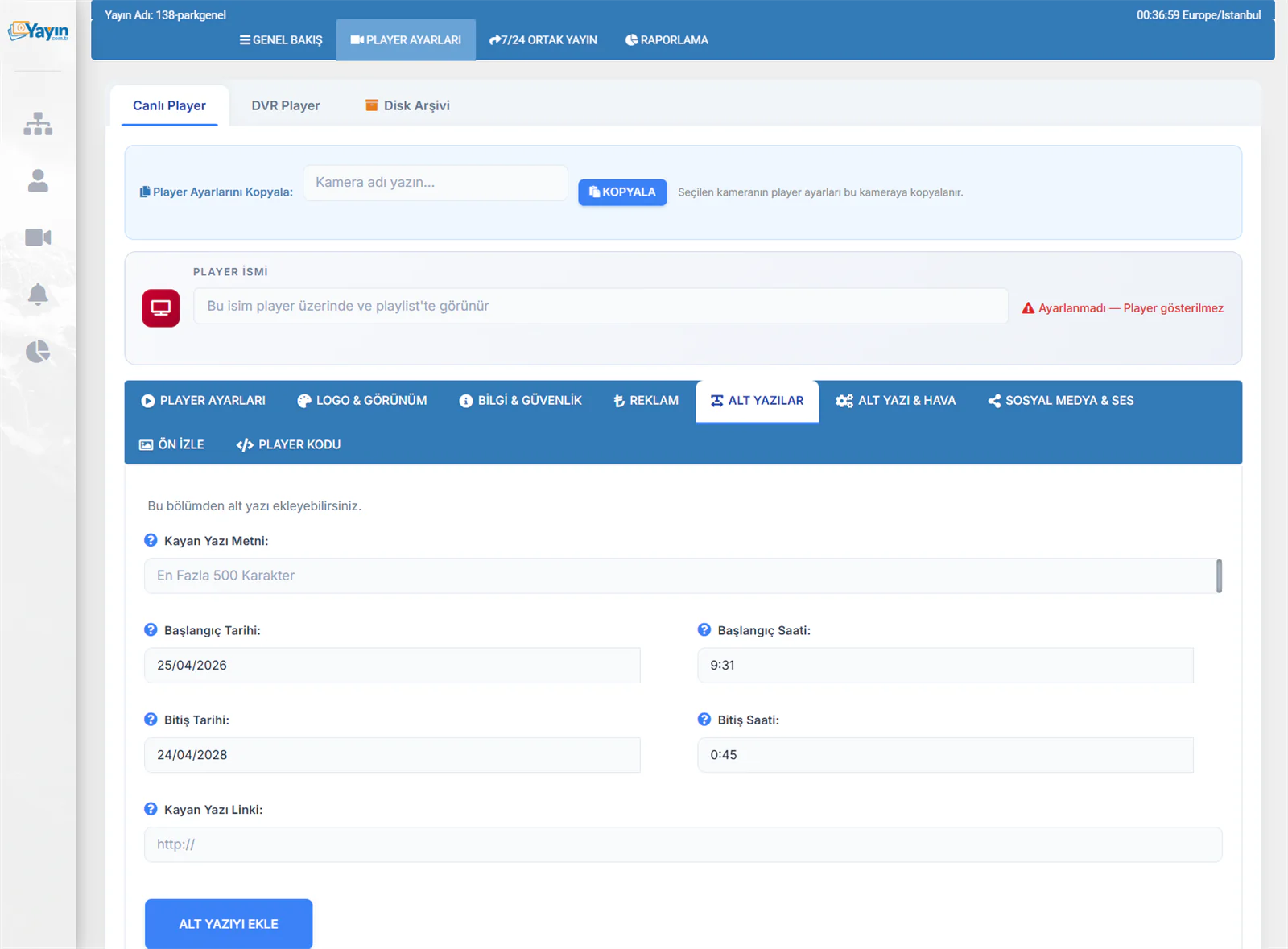Focus the Player İsmi input field
The image size is (1288, 949).
click(601, 306)
